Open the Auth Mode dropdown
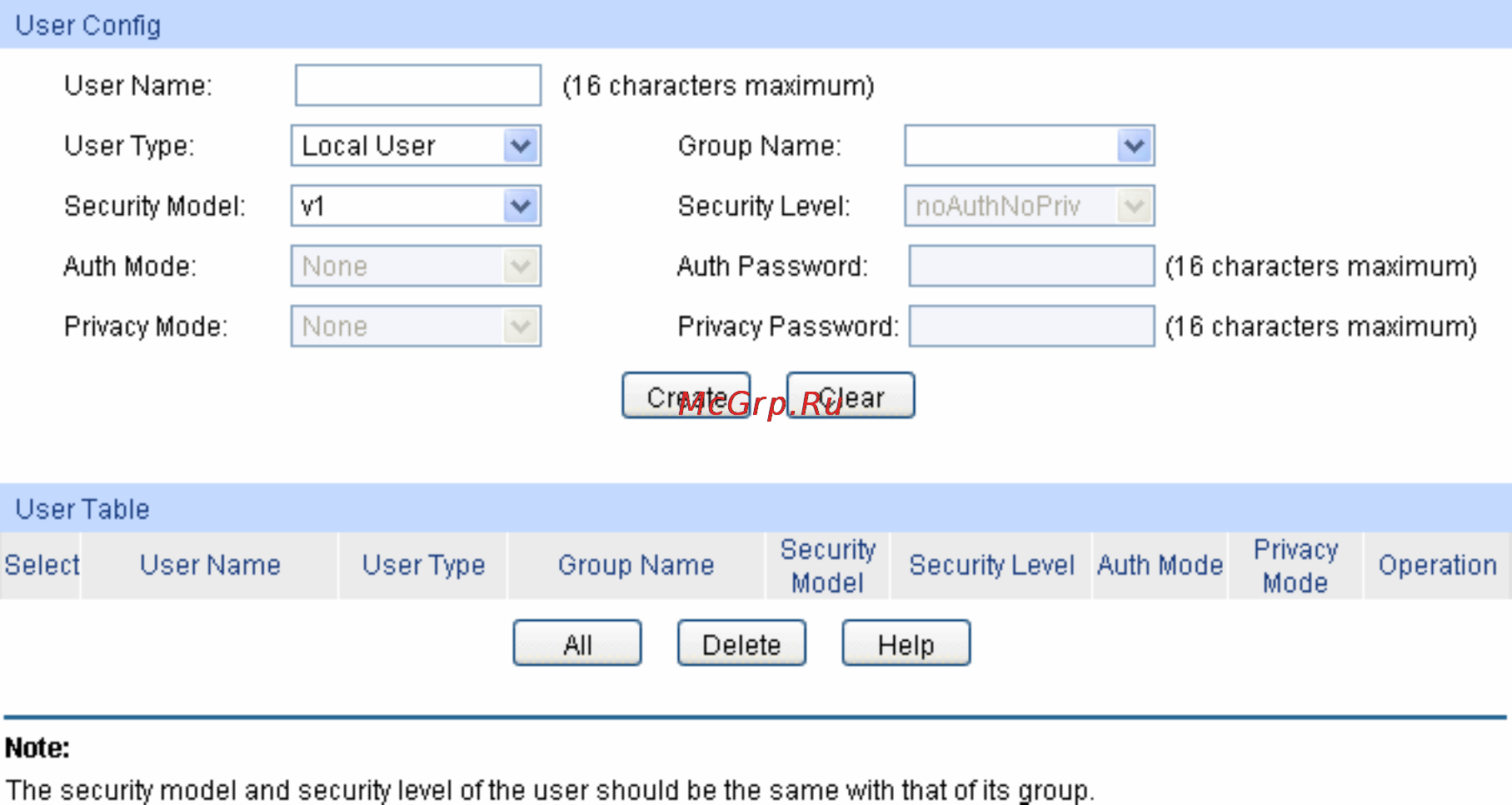This screenshot has width=1512, height=805. pyautogui.click(x=417, y=266)
